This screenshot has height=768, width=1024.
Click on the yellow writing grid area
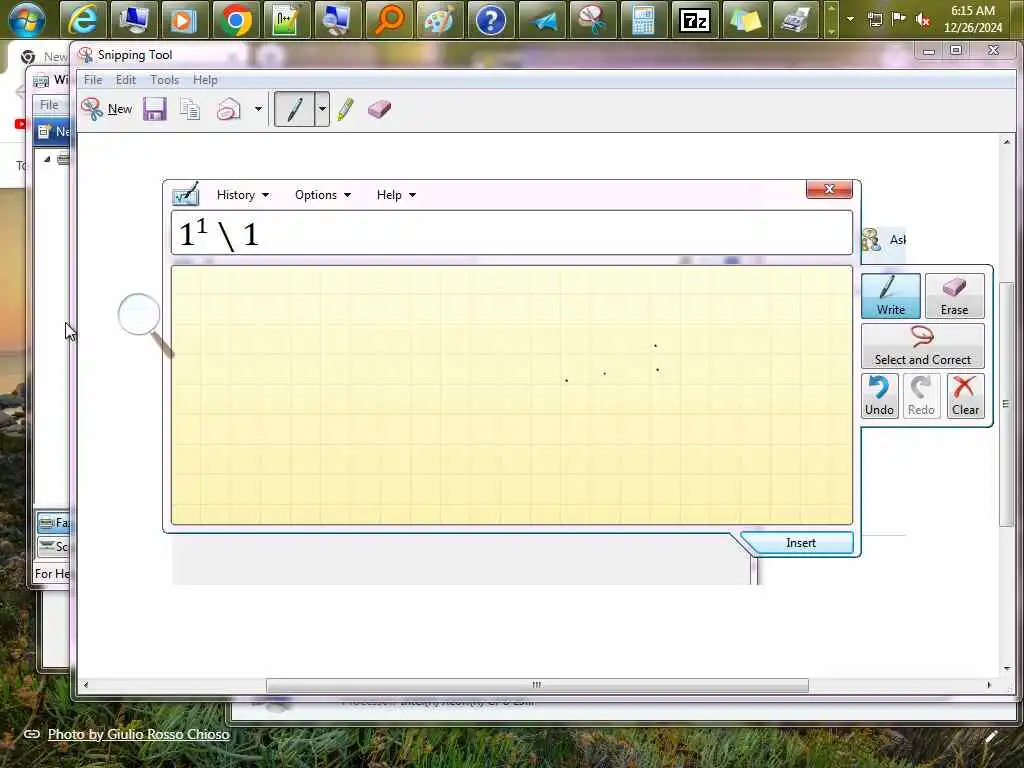[512, 395]
